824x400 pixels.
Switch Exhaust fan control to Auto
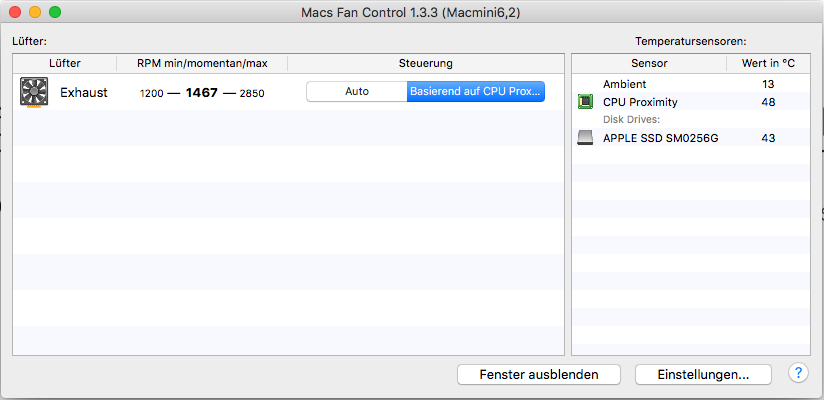[x=357, y=91]
